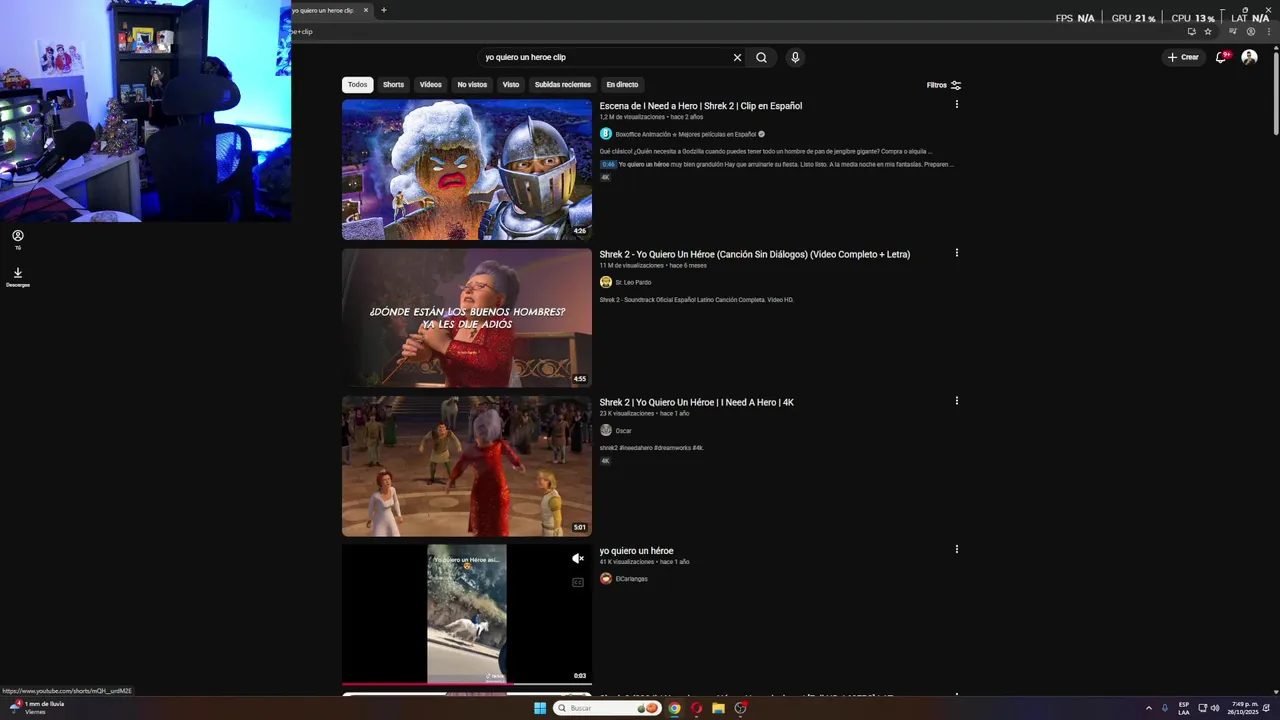Click the Tú sidebar icon

[x=17, y=239]
